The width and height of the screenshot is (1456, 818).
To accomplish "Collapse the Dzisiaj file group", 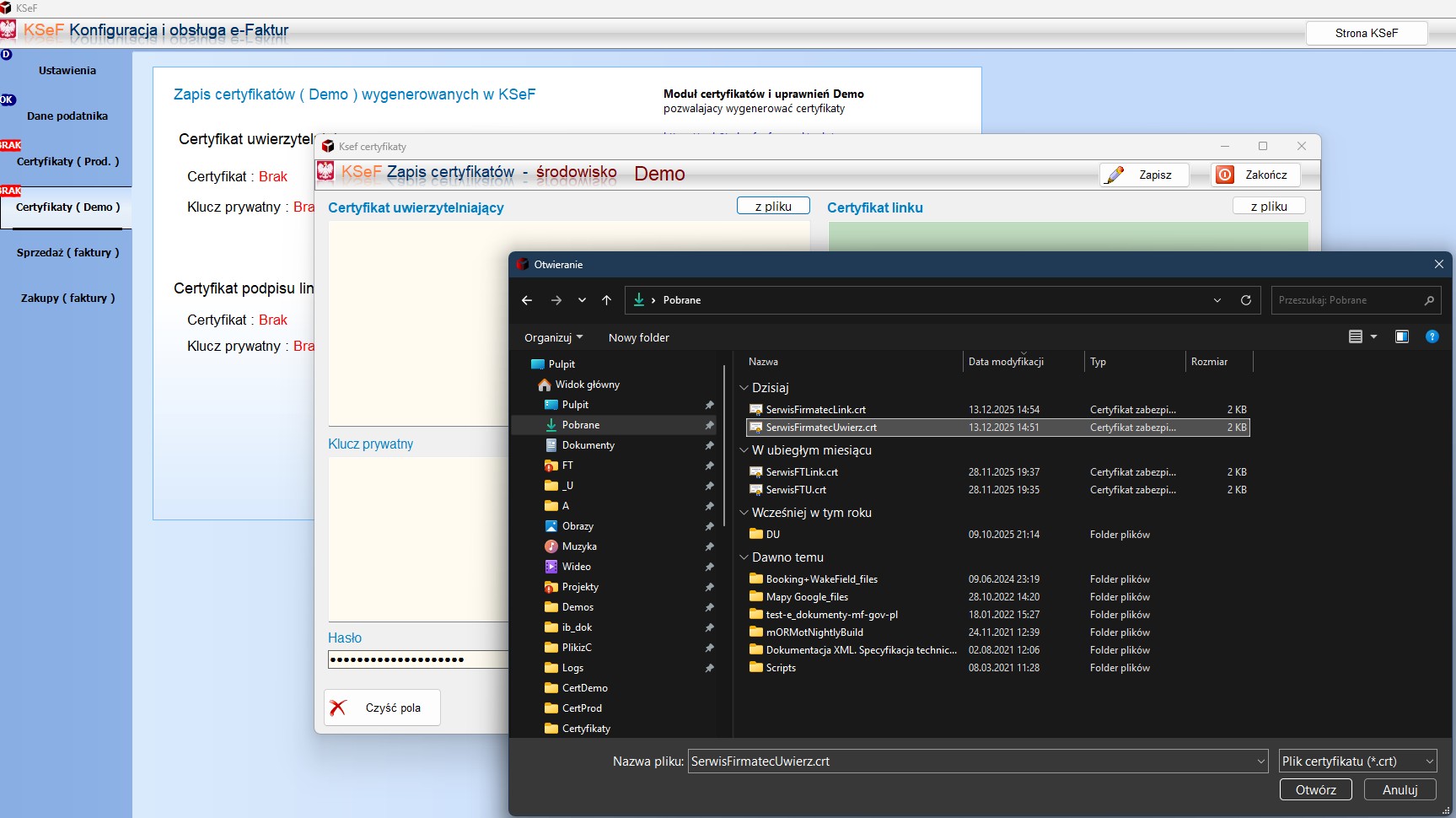I will [744, 388].
